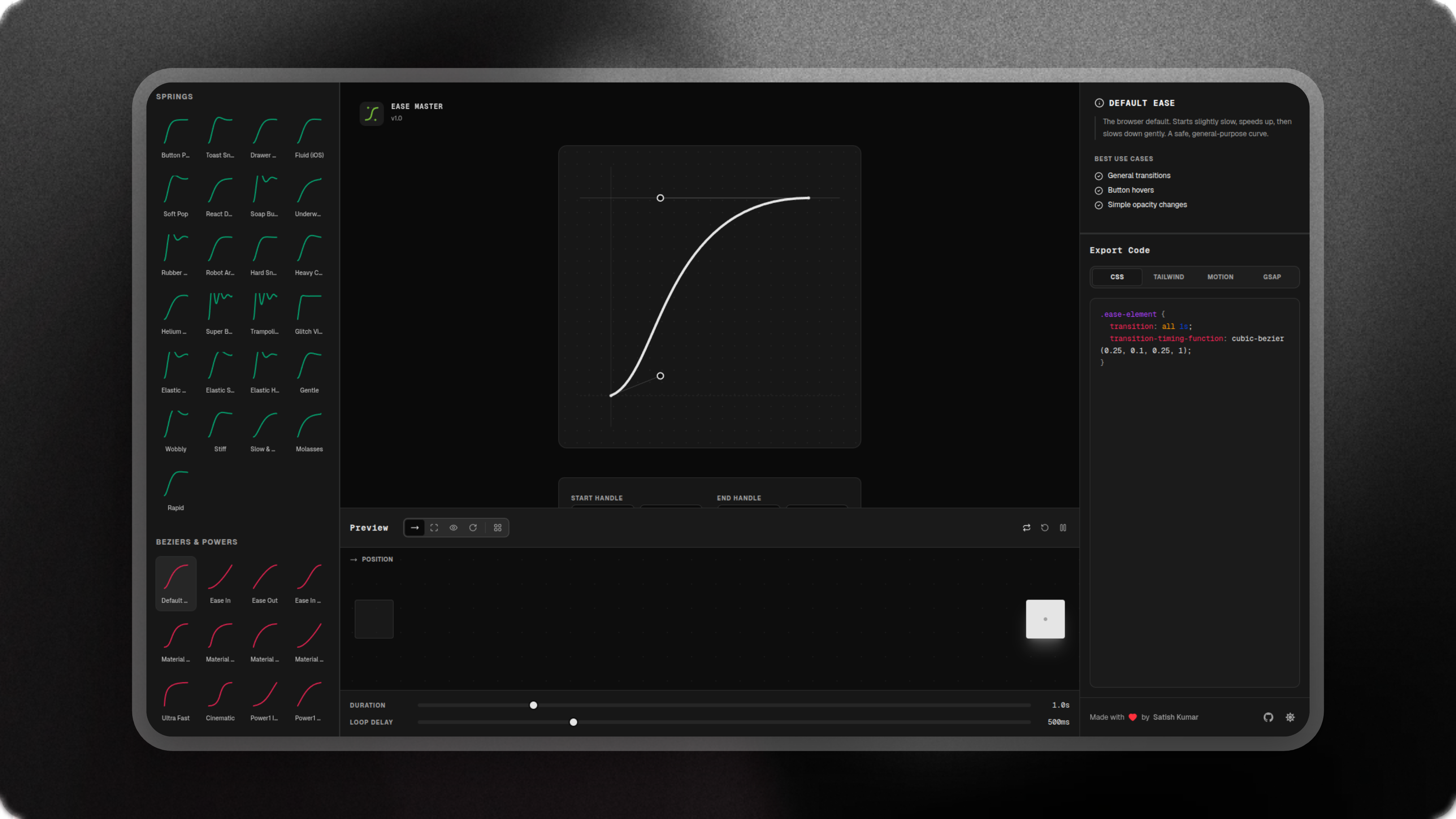
Task: Click the Loop Delay slider handle
Action: tap(573, 722)
